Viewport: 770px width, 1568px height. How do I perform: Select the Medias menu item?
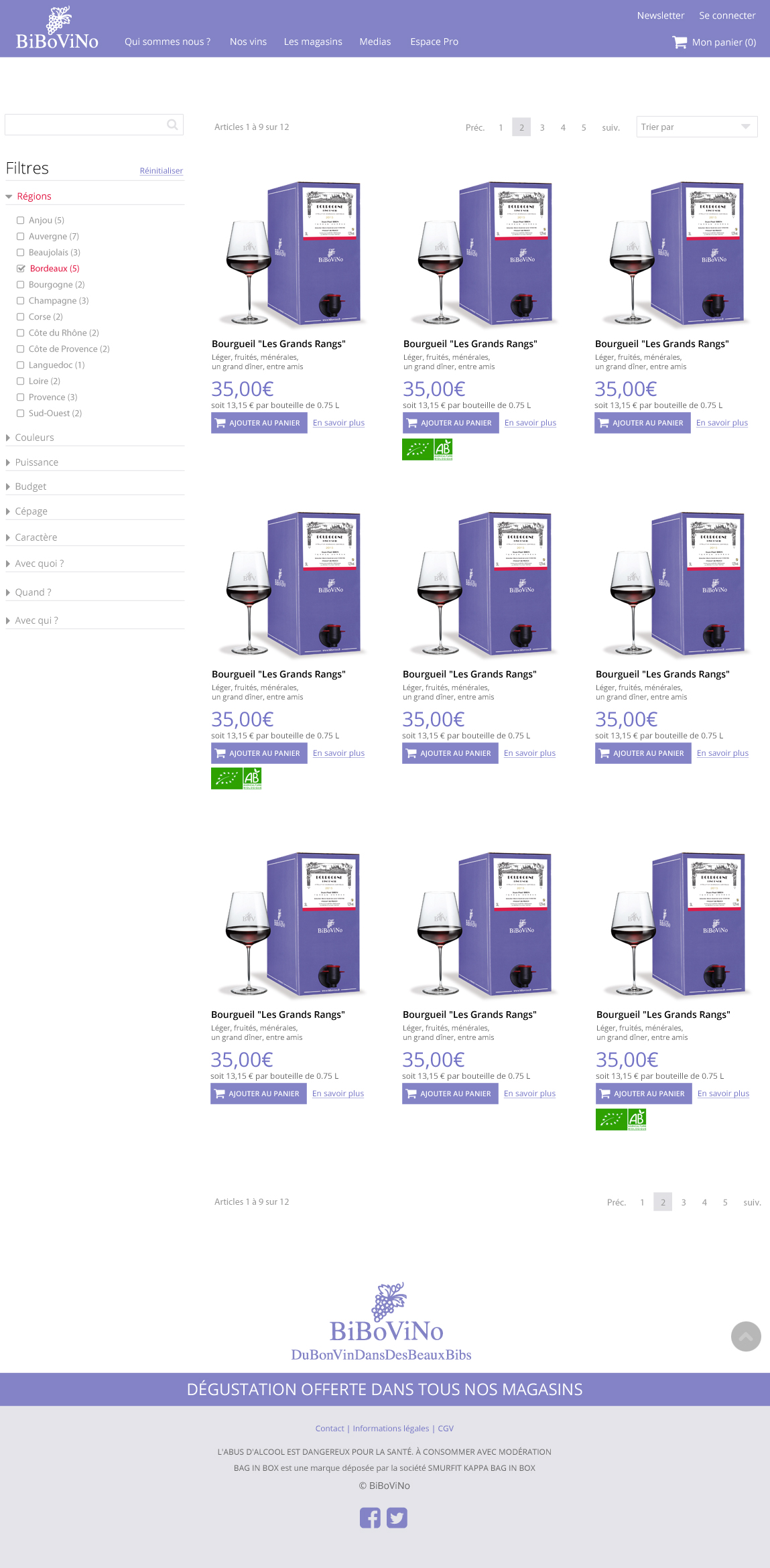coord(375,42)
